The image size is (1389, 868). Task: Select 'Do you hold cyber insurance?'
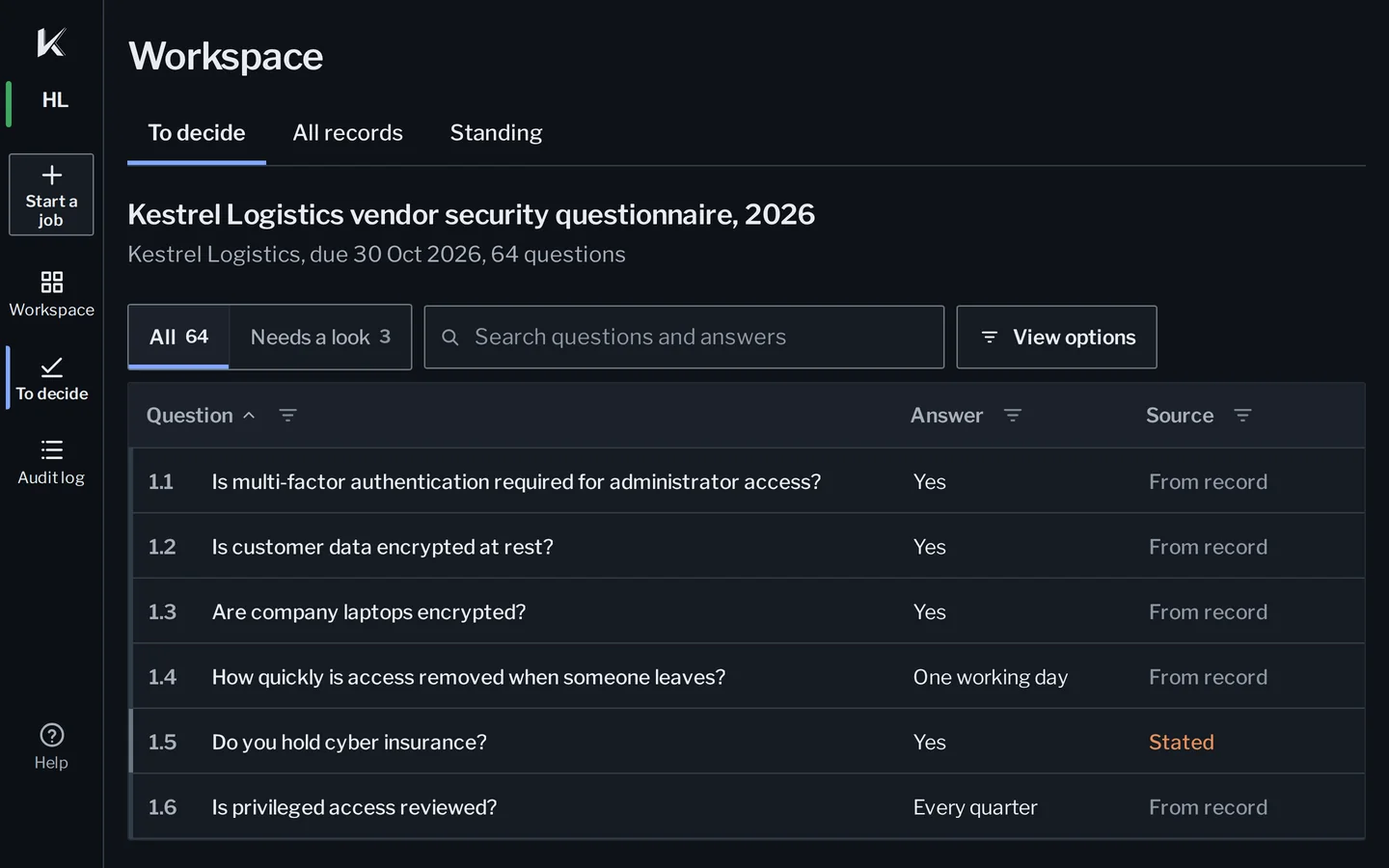748,742
